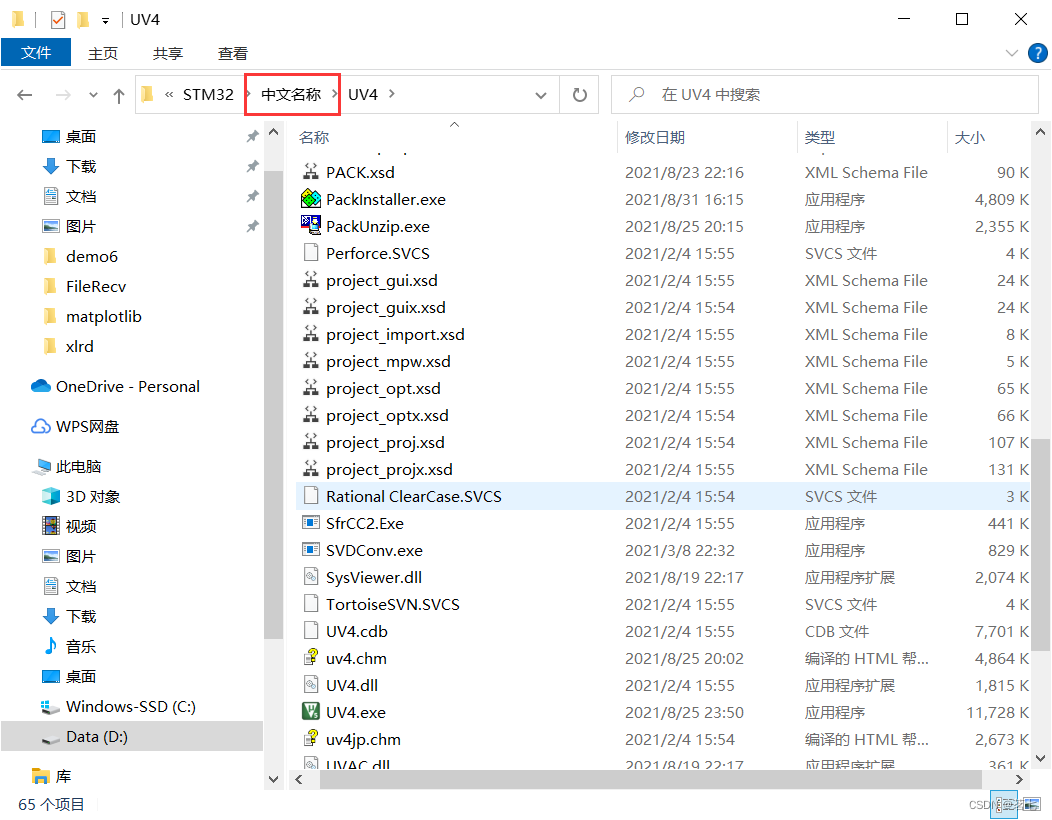Select the Rational ClearCase.SVCS file name

[414, 496]
